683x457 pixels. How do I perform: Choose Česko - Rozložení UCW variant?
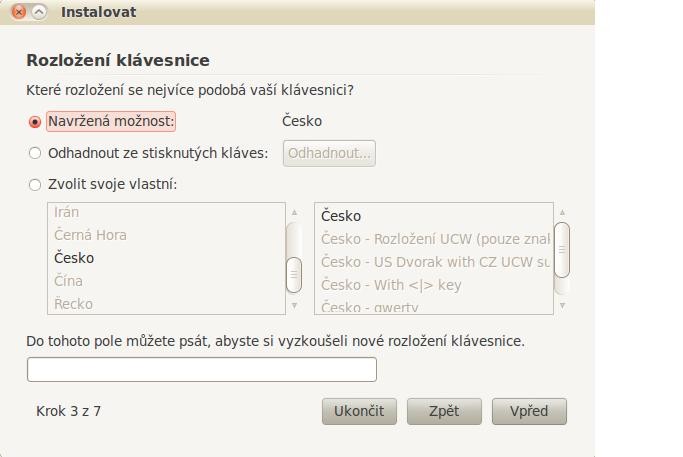pyautogui.click(x=434, y=239)
